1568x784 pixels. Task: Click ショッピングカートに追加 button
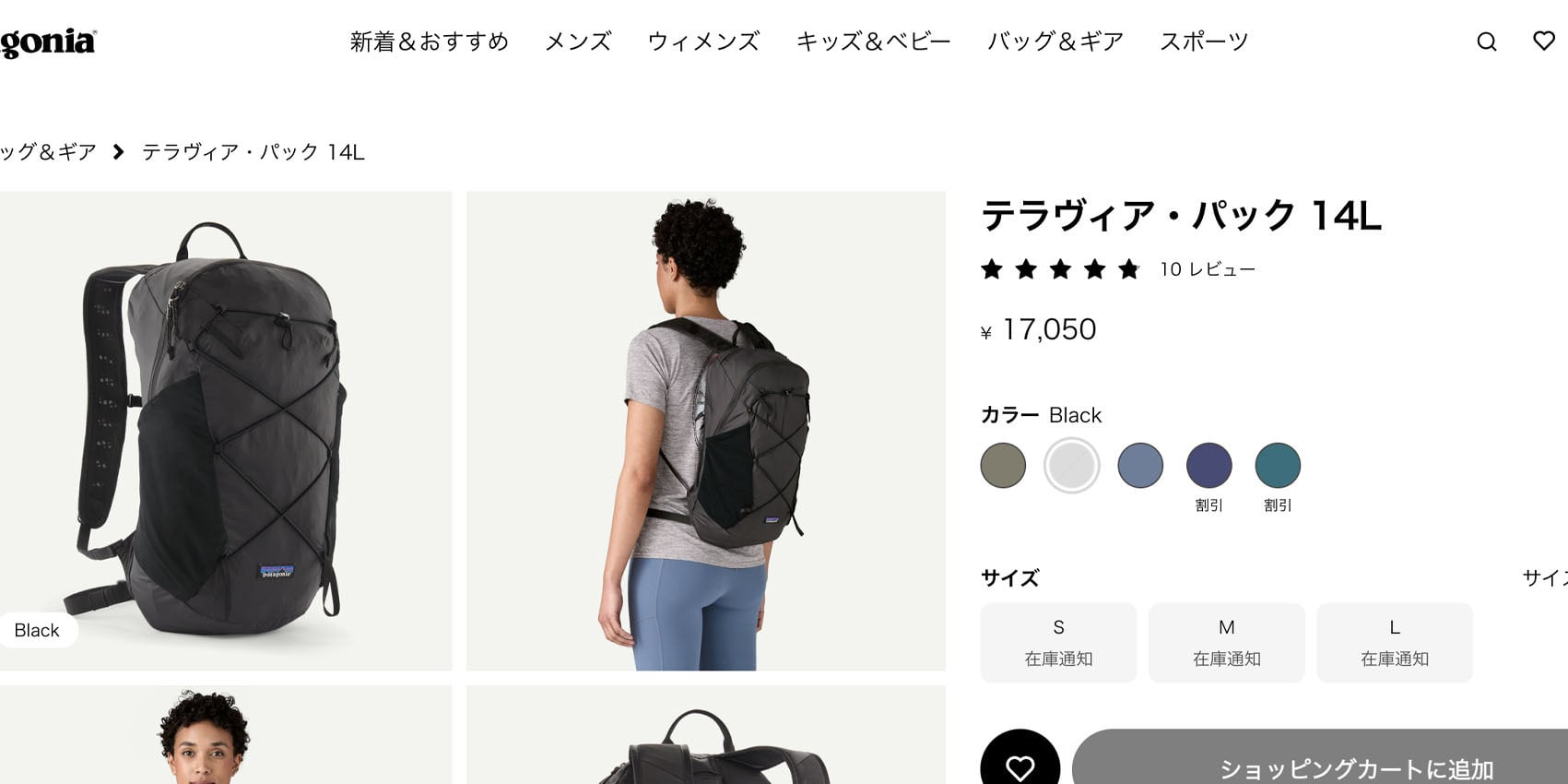(x=1320, y=762)
